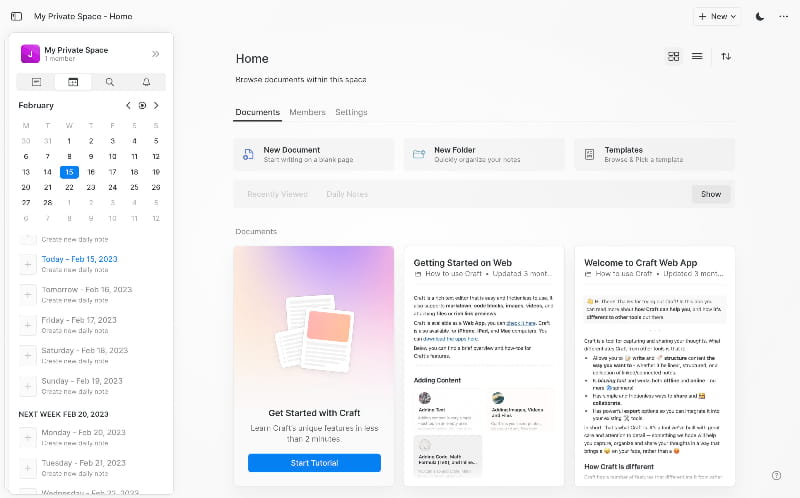This screenshot has width=800, height=498.
Task: Toggle the sidebar panel icon in the top bar
Action: tap(16, 16)
